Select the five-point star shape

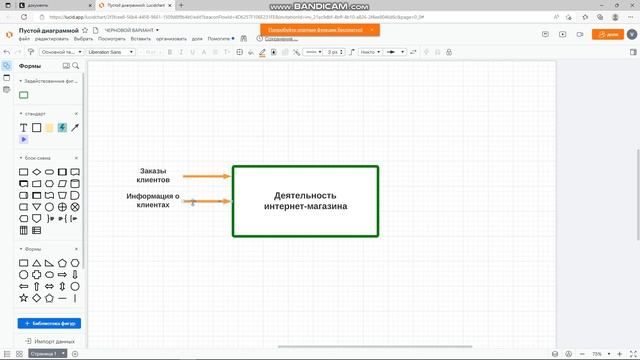point(24,298)
